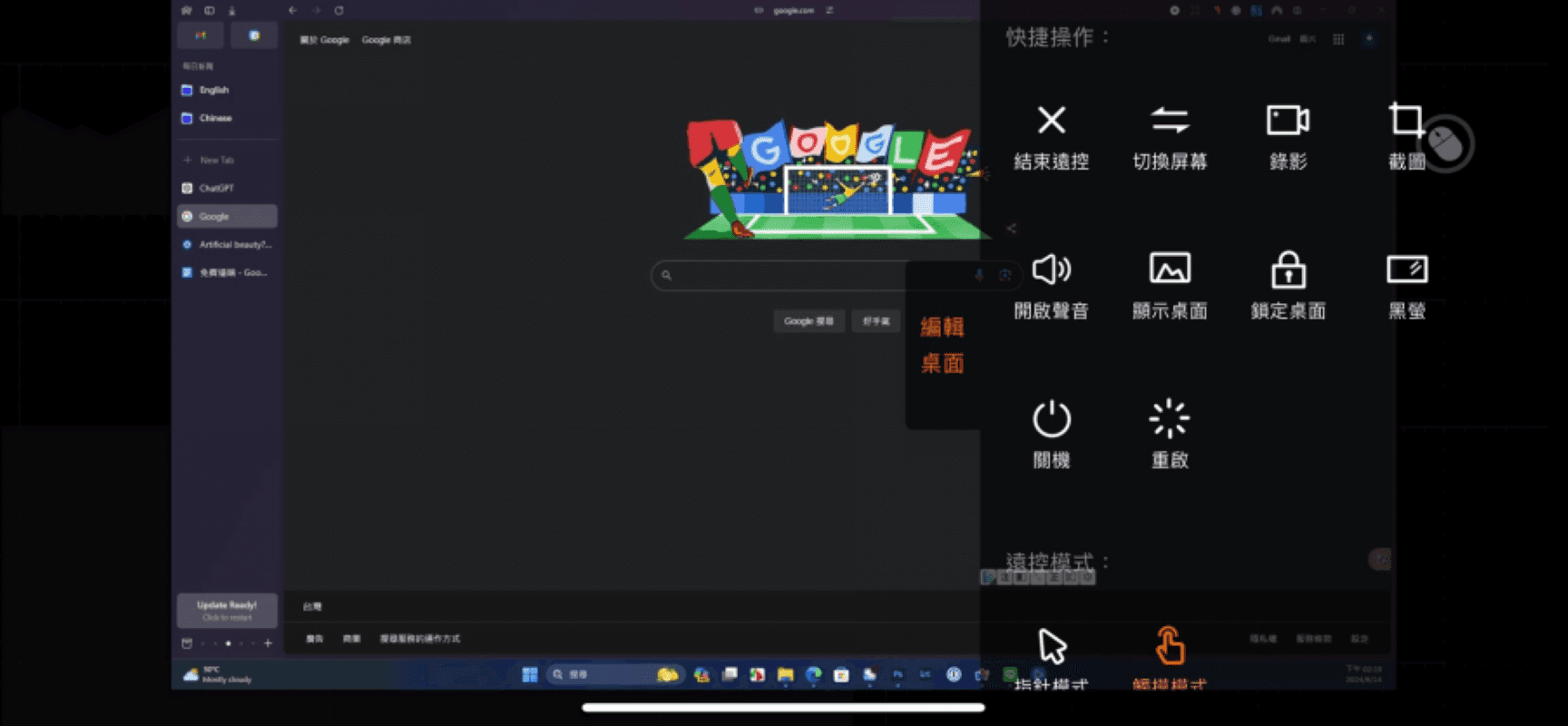
Task: Switch screens using 切換屏幕
Action: 1170,137
